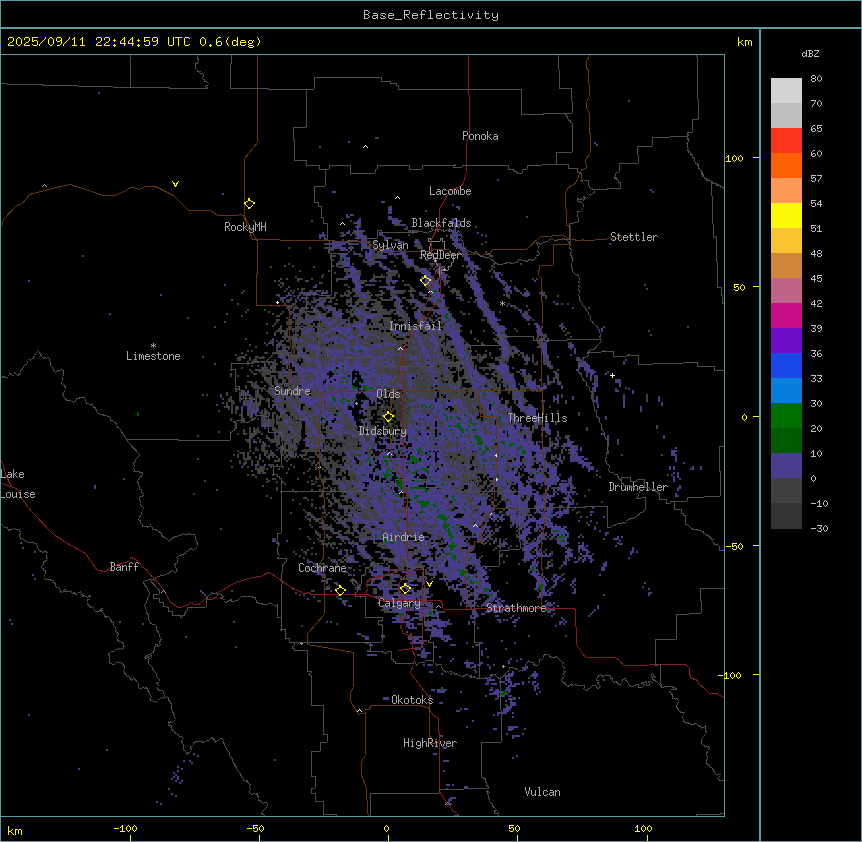Click the Airdrie label

pos(404,537)
